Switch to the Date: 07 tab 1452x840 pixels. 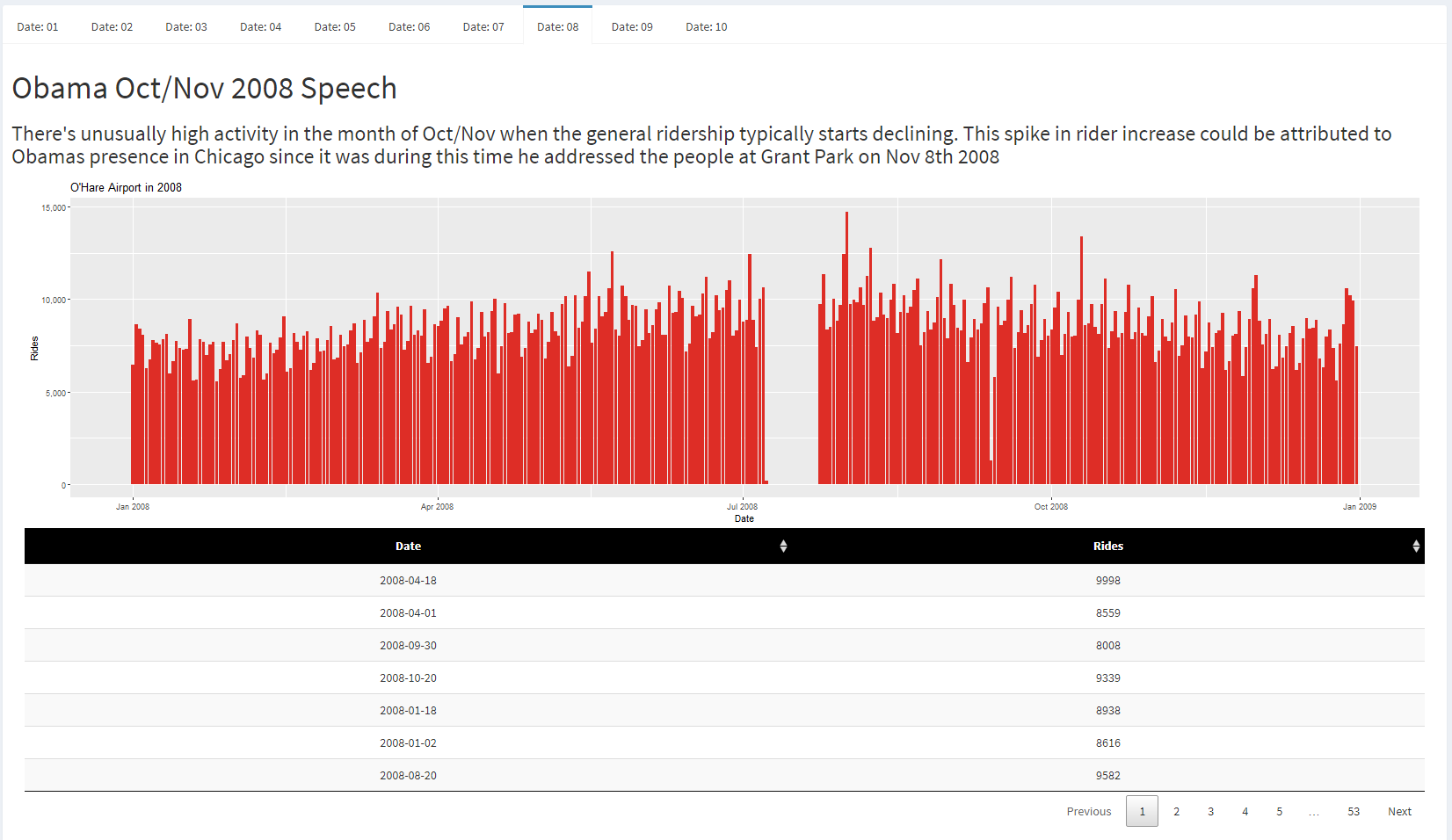(x=483, y=26)
